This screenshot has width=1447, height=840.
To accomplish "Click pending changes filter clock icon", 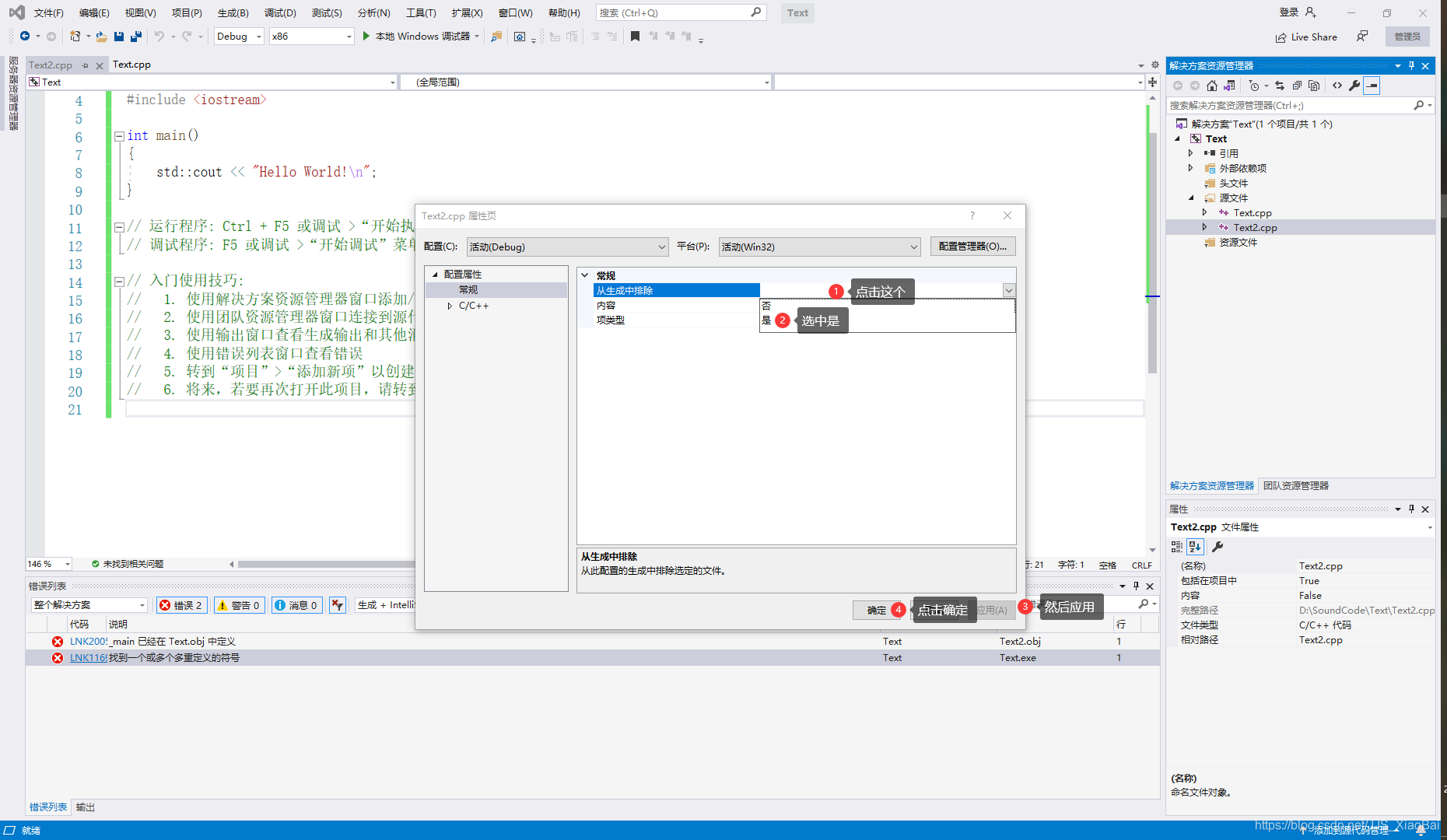I will [x=1254, y=86].
